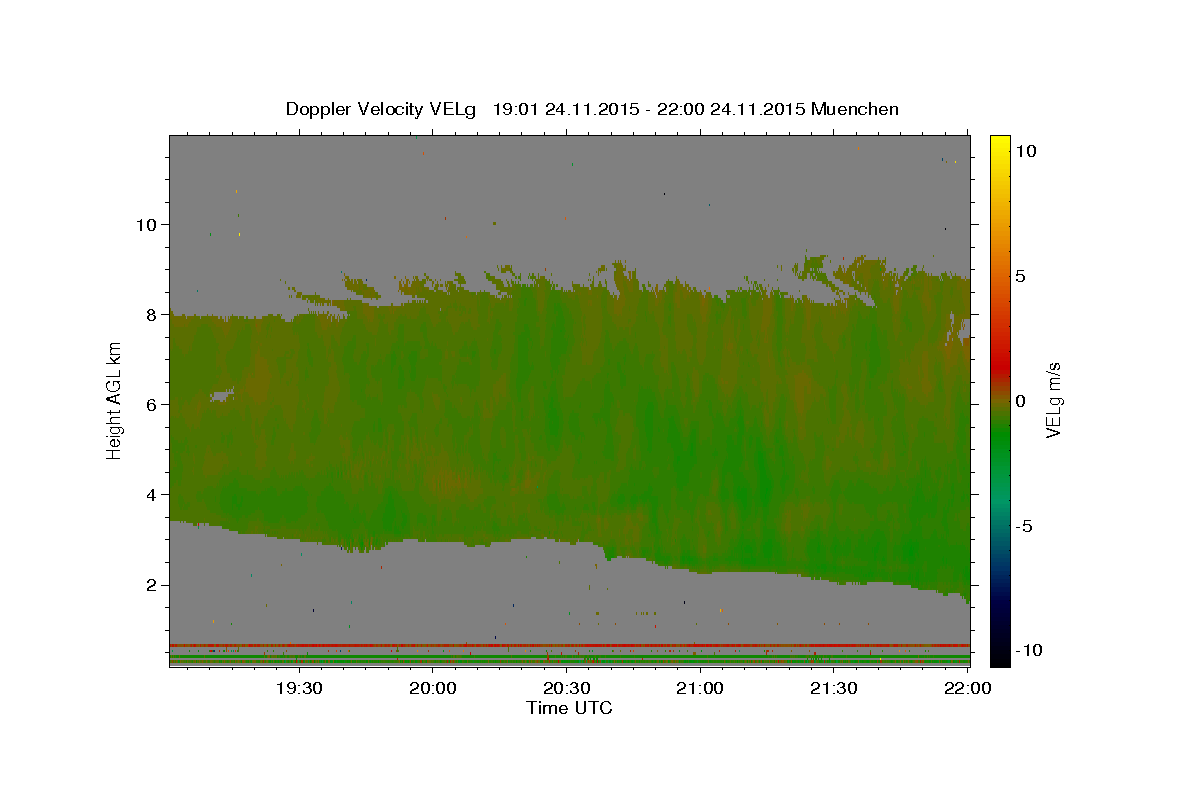
Task: Click the colorbar value '-5'
Action: (x=1024, y=526)
